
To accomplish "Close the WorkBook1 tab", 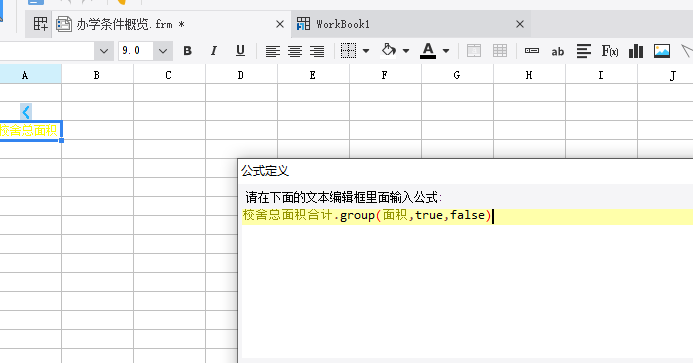I will click(x=520, y=24).
